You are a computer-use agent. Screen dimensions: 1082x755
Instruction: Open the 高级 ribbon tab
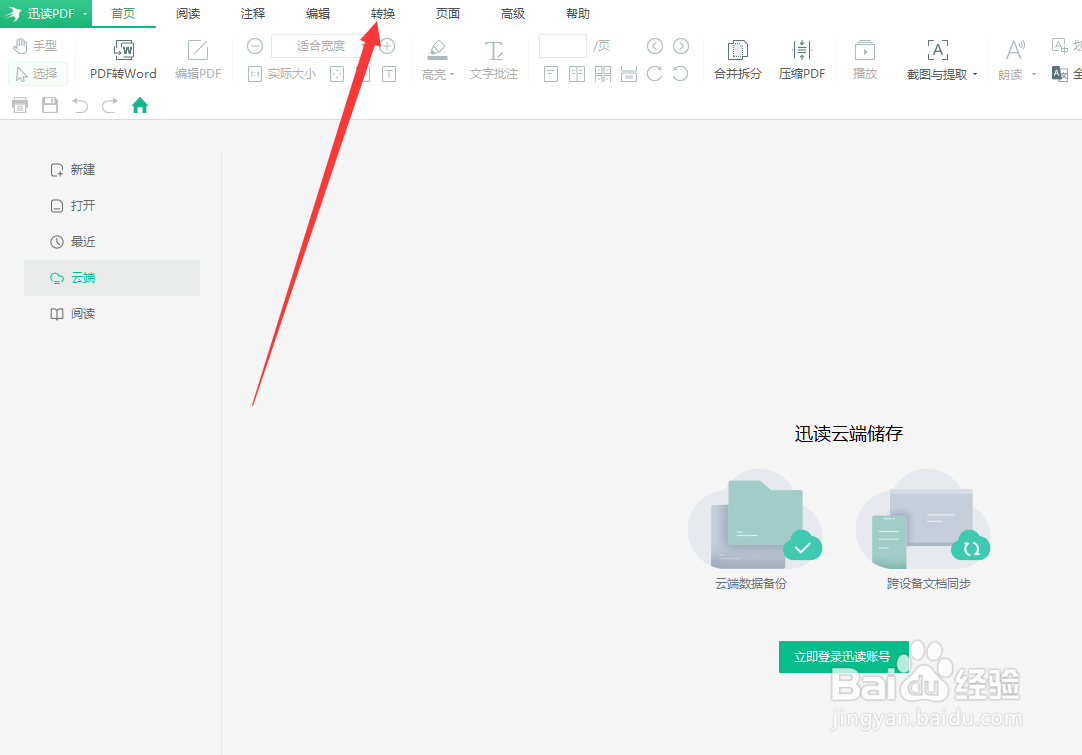[x=513, y=14]
